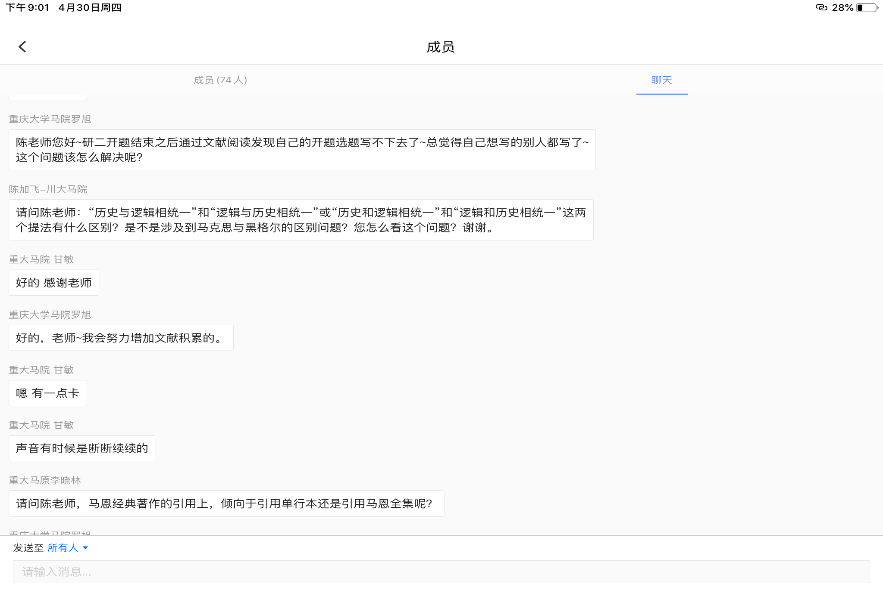Tap the back arrow icon

22,47
